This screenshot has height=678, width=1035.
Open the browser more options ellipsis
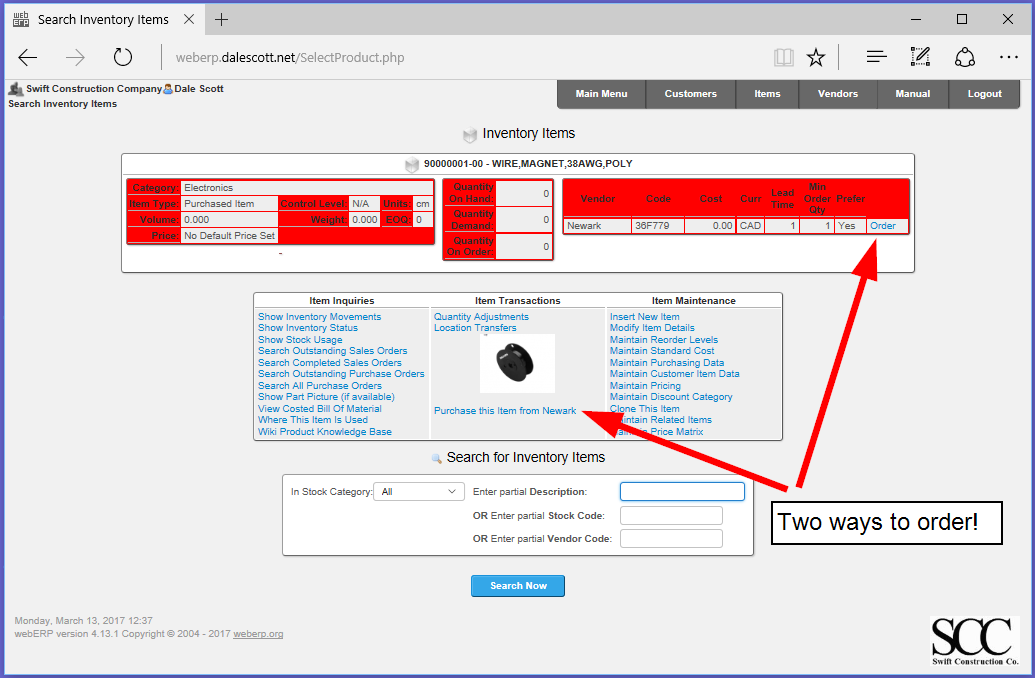(x=1009, y=57)
